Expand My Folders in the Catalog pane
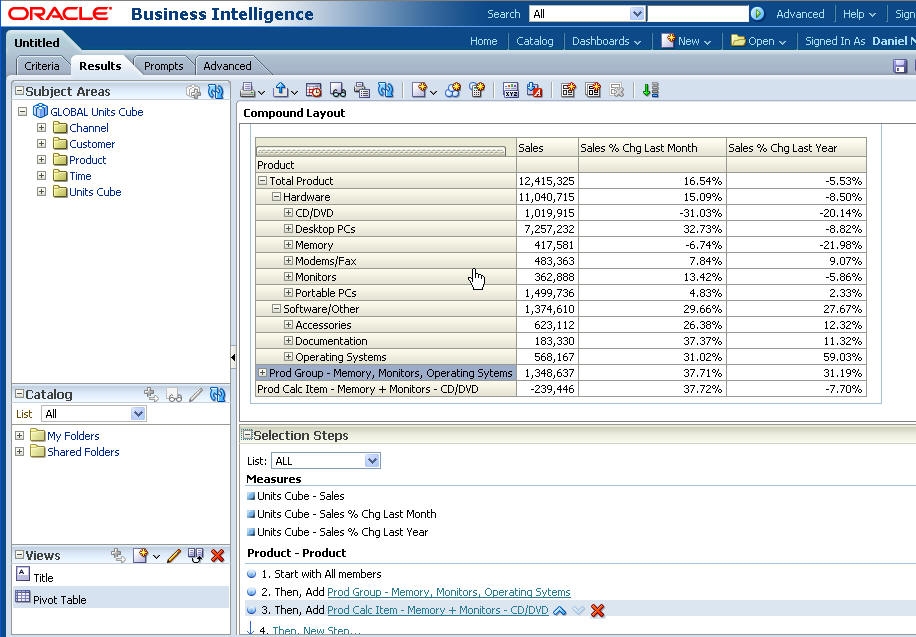This screenshot has width=916, height=637. coord(19,435)
